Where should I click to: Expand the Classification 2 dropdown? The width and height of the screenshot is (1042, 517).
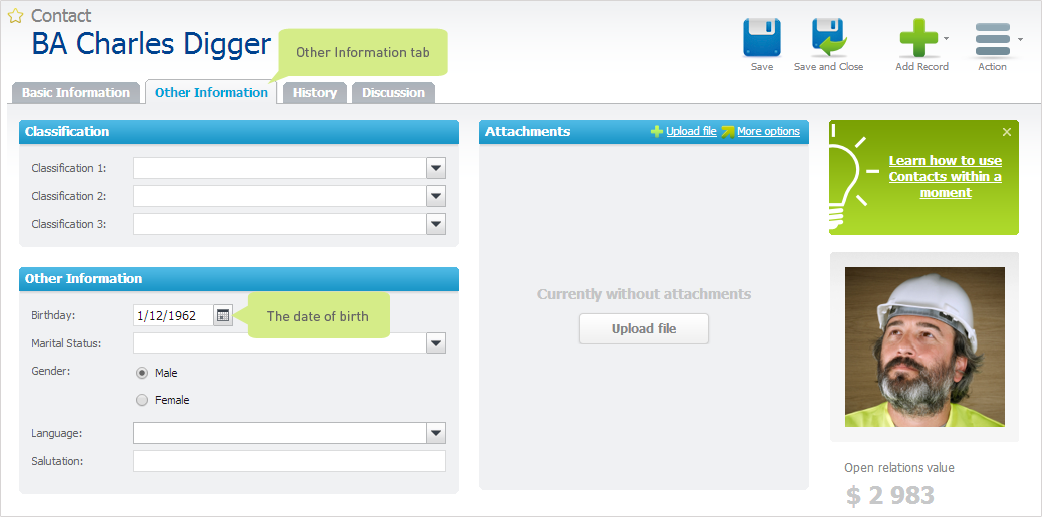click(436, 196)
